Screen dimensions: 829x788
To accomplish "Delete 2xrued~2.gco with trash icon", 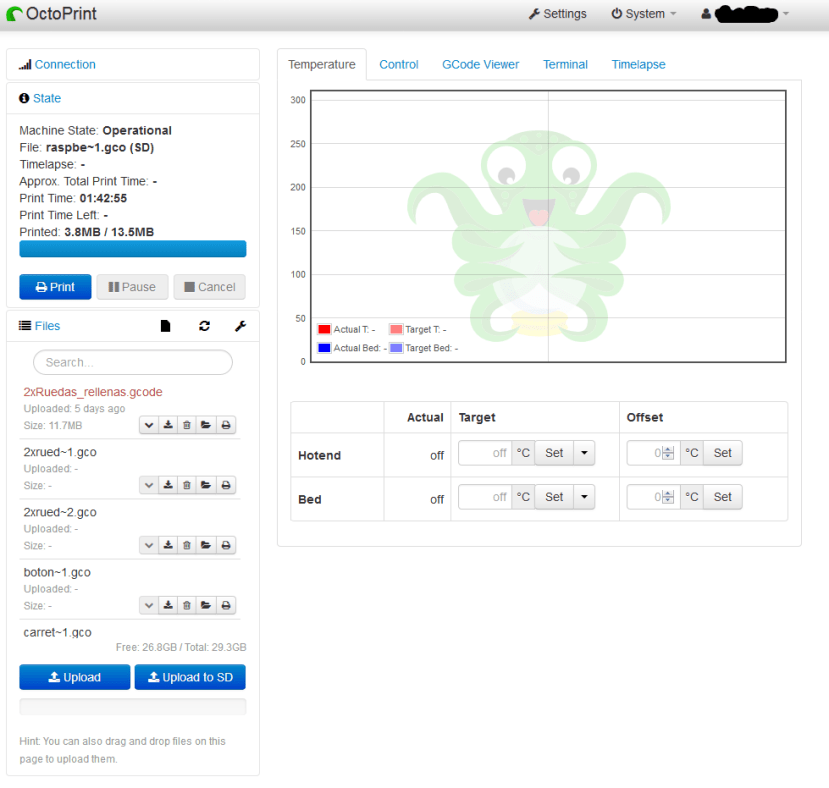I will tap(187, 545).
